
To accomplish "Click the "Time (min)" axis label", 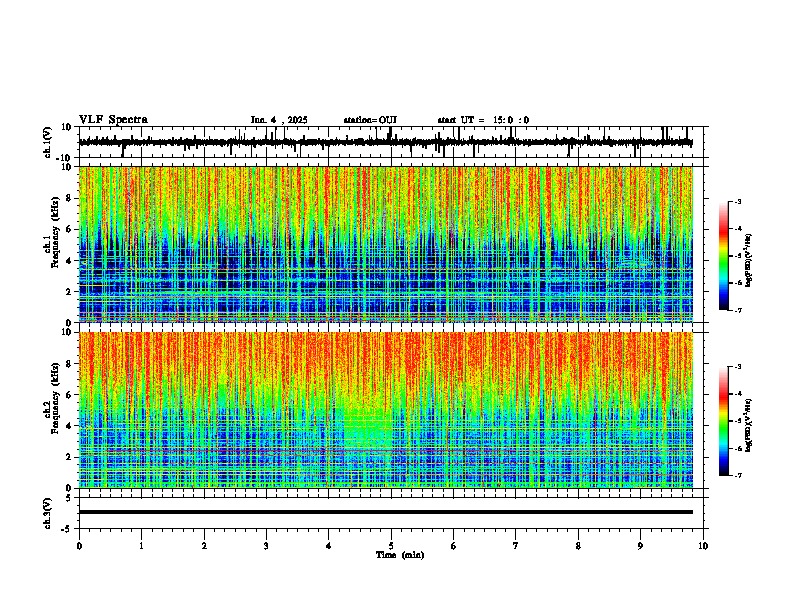I will 400,555.
